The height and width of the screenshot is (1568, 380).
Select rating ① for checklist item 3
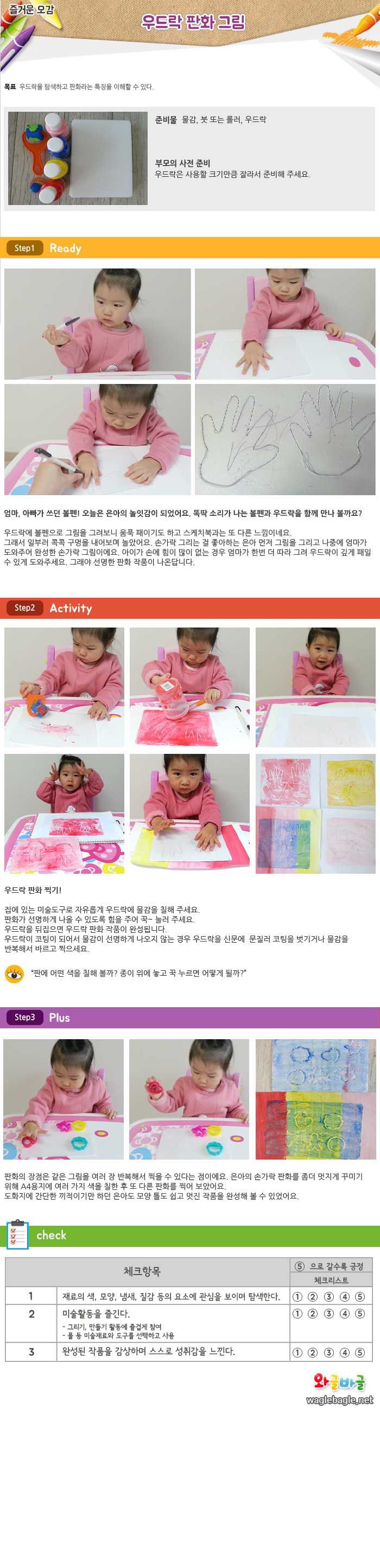(297, 1353)
